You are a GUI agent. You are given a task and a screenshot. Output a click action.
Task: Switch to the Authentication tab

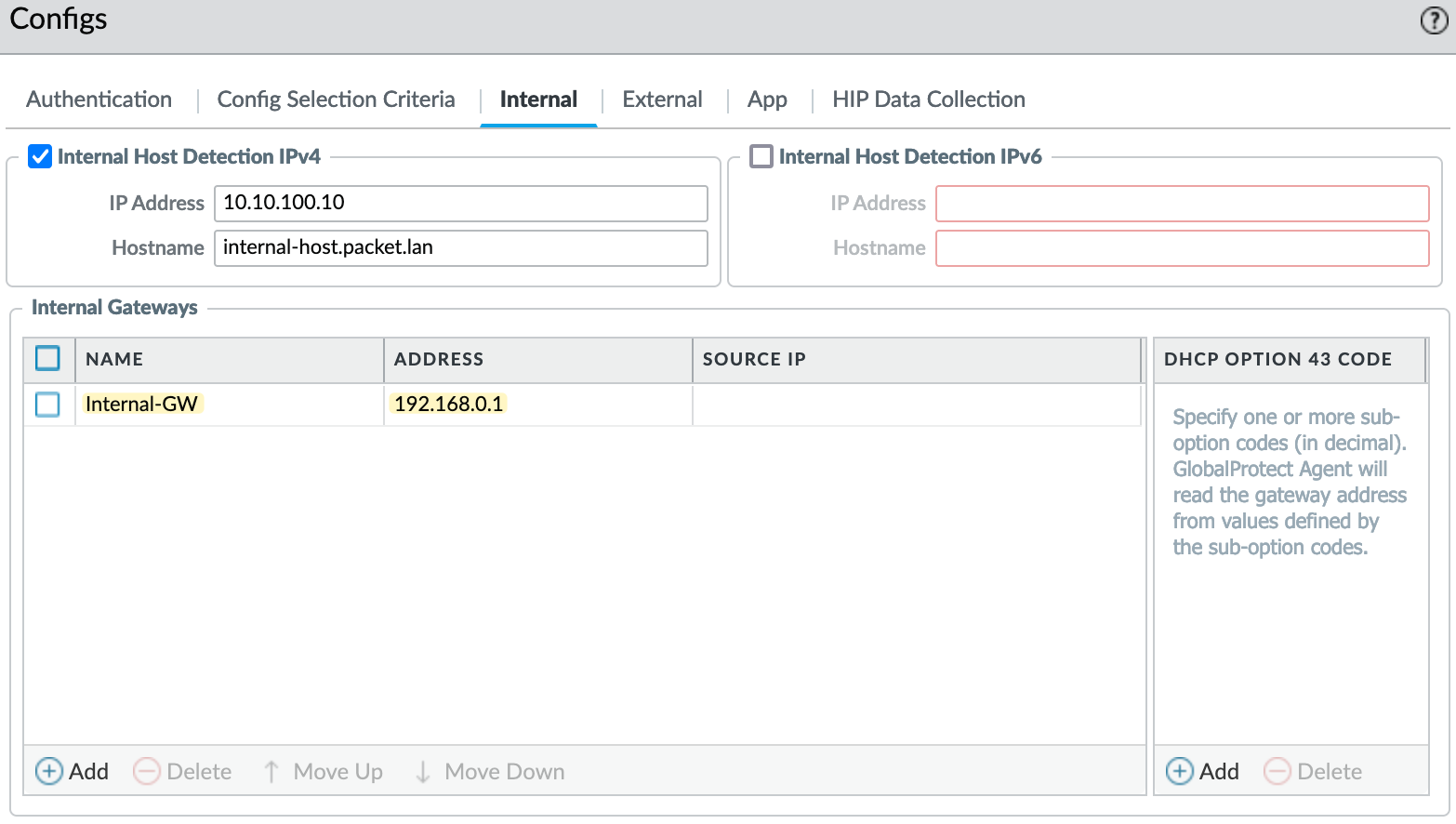tap(99, 100)
